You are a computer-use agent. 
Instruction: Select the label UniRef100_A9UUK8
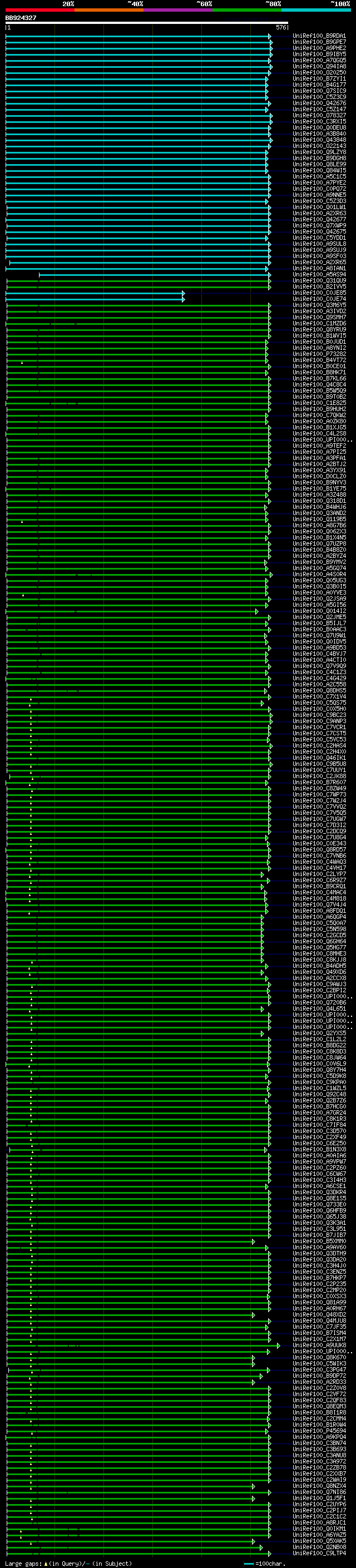pos(319,1345)
